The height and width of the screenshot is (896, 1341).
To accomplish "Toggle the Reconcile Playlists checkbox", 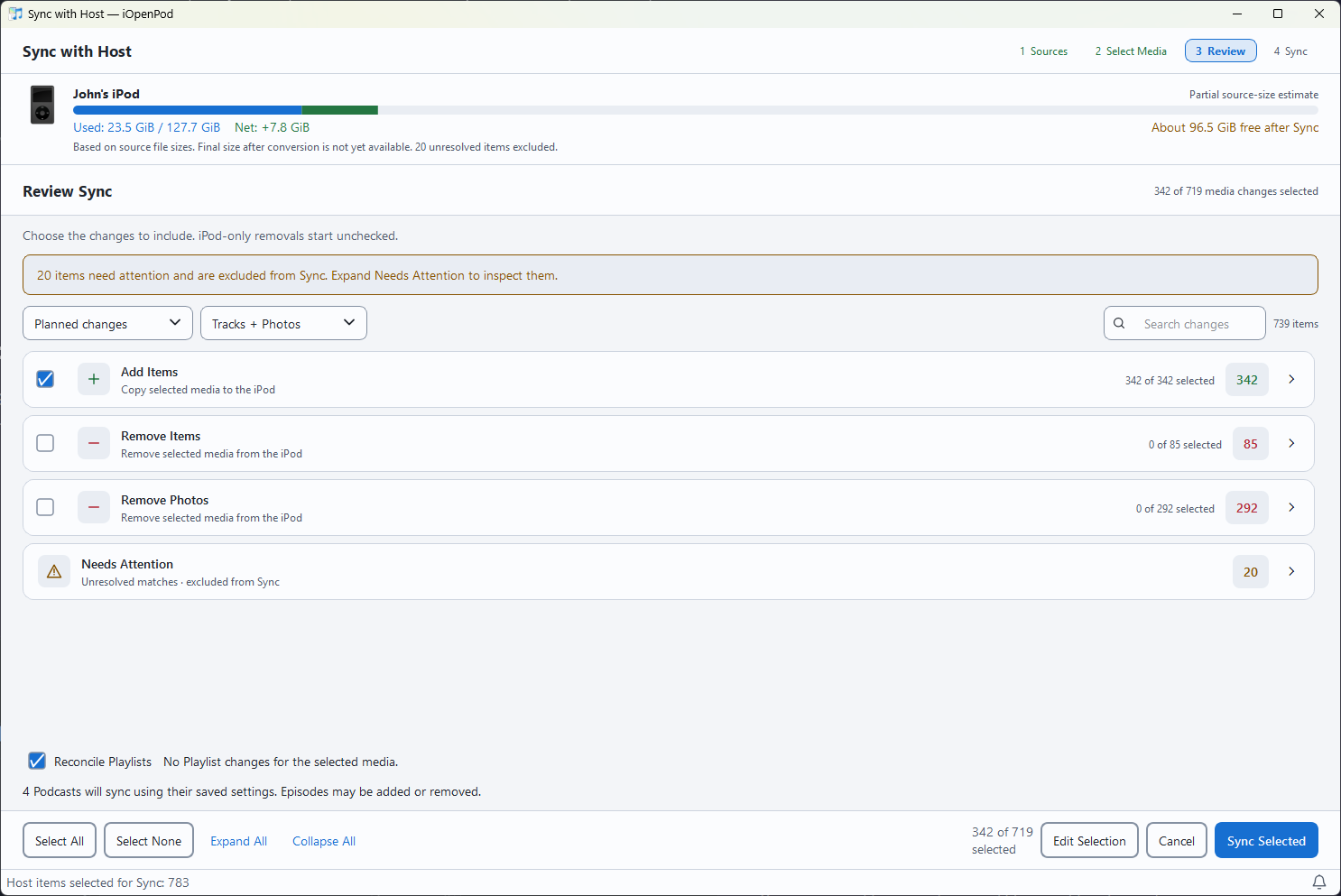I will point(37,761).
